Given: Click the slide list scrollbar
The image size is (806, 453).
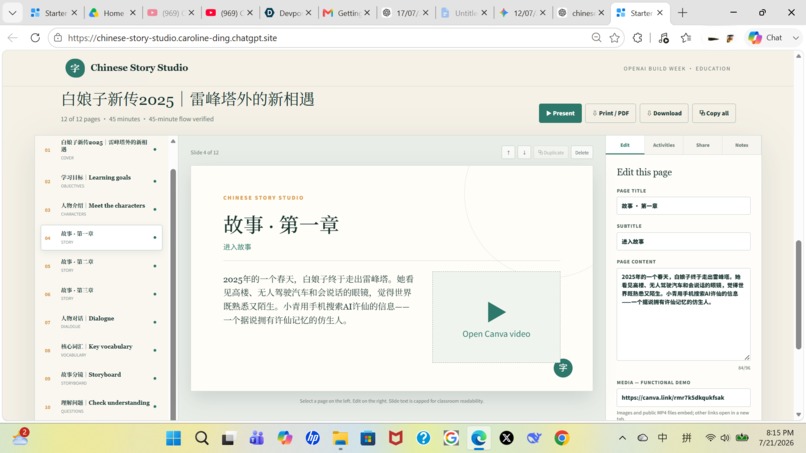Looking at the screenshot, I should click(x=173, y=294).
